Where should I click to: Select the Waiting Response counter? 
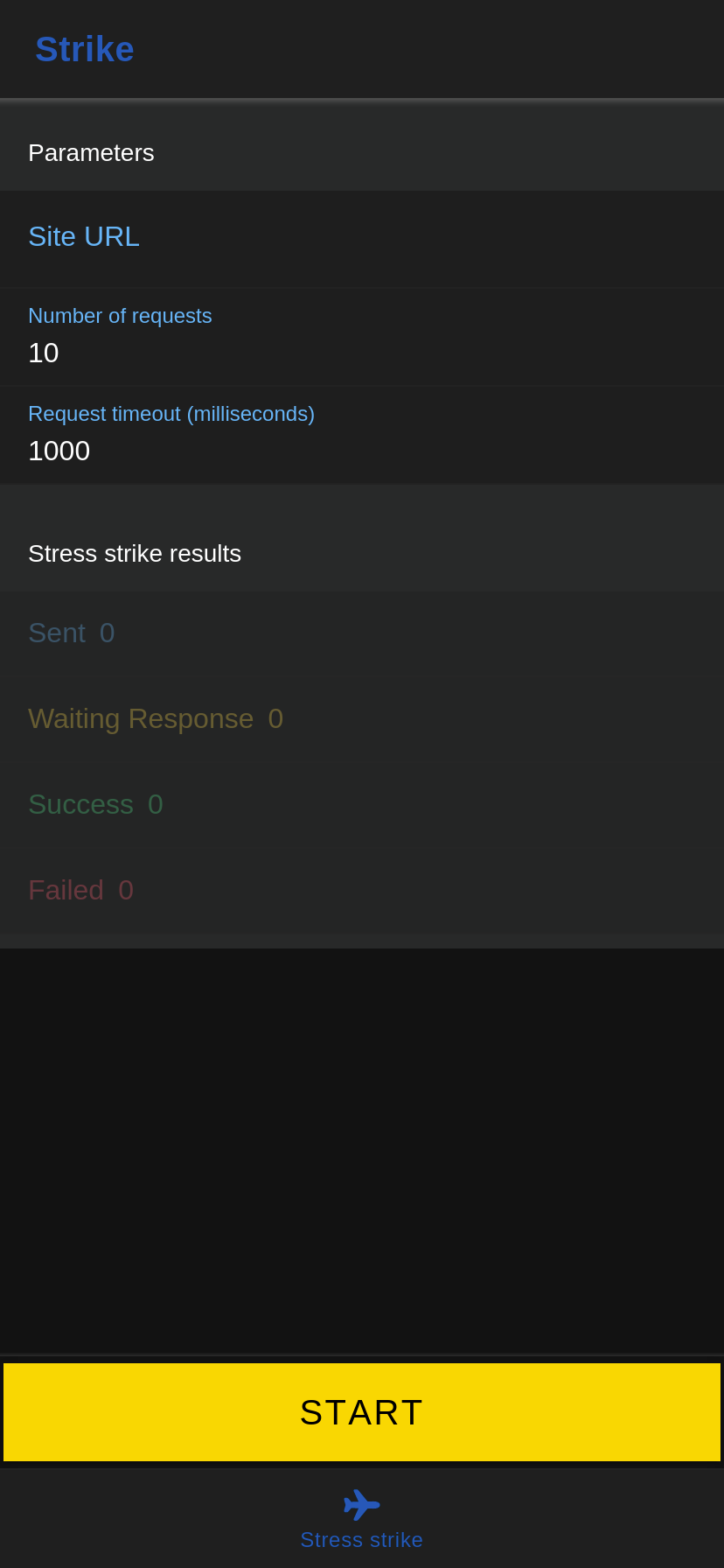[x=155, y=717]
